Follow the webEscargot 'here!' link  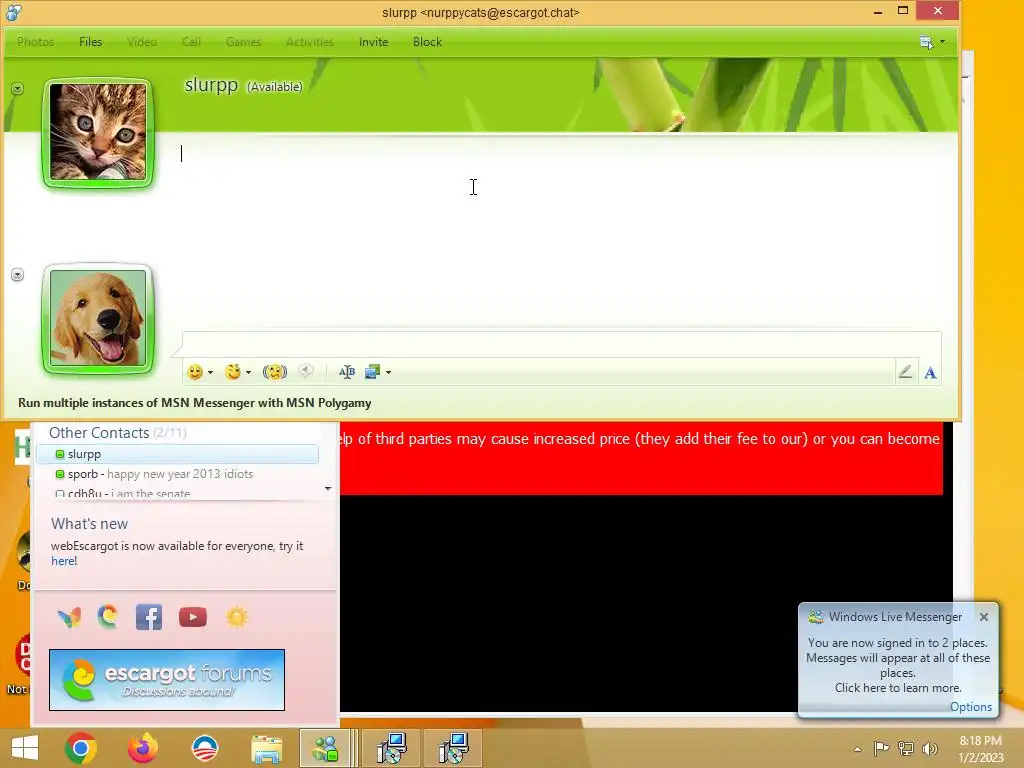[64, 561]
